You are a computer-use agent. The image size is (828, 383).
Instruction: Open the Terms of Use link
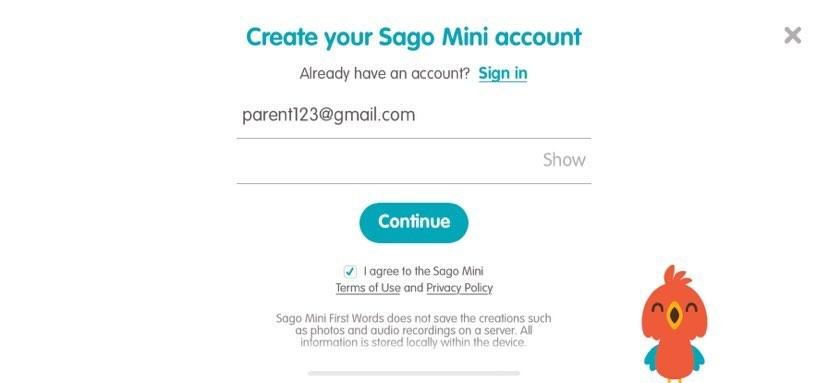click(x=368, y=288)
